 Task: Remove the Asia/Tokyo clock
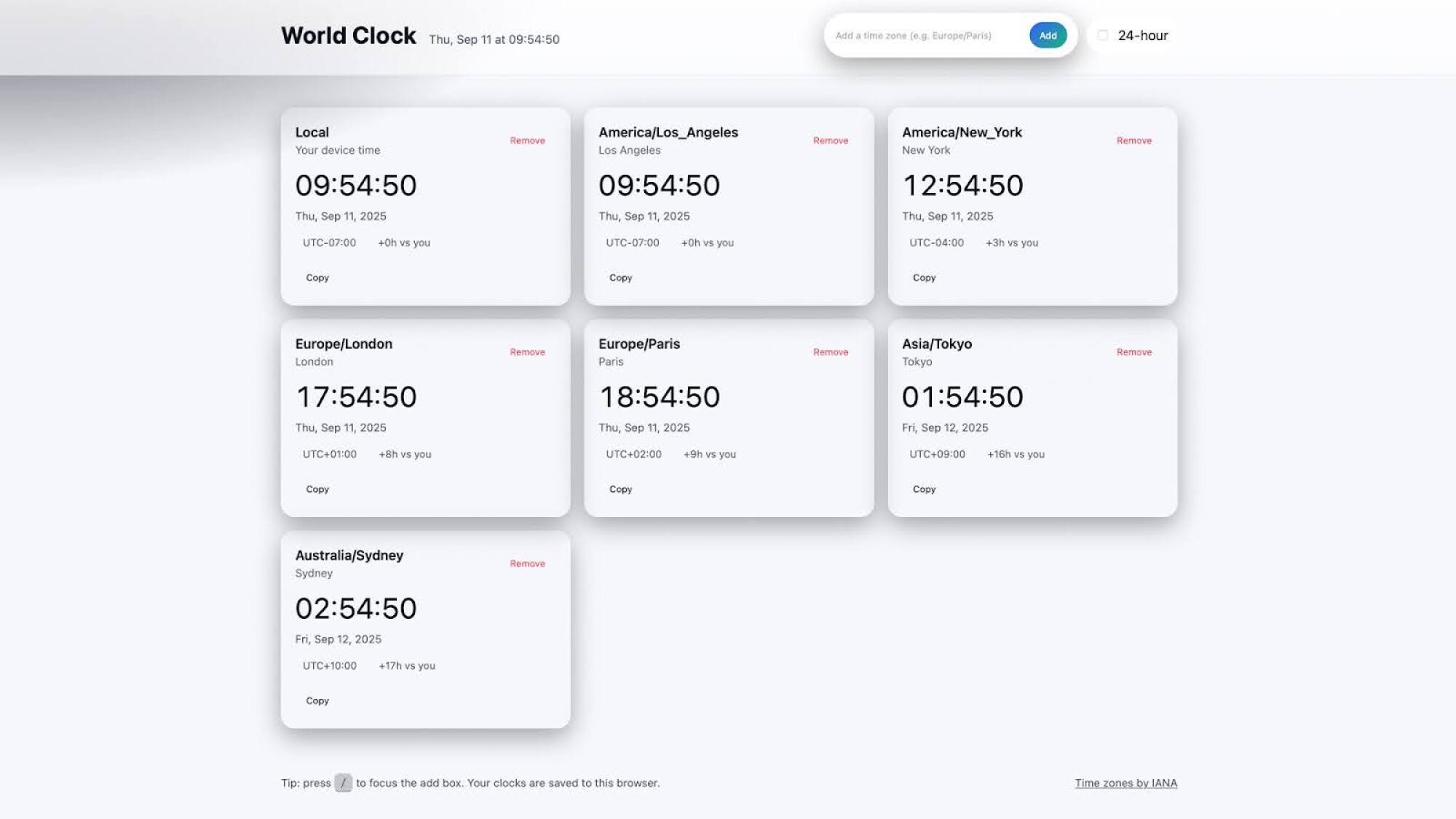1133,352
